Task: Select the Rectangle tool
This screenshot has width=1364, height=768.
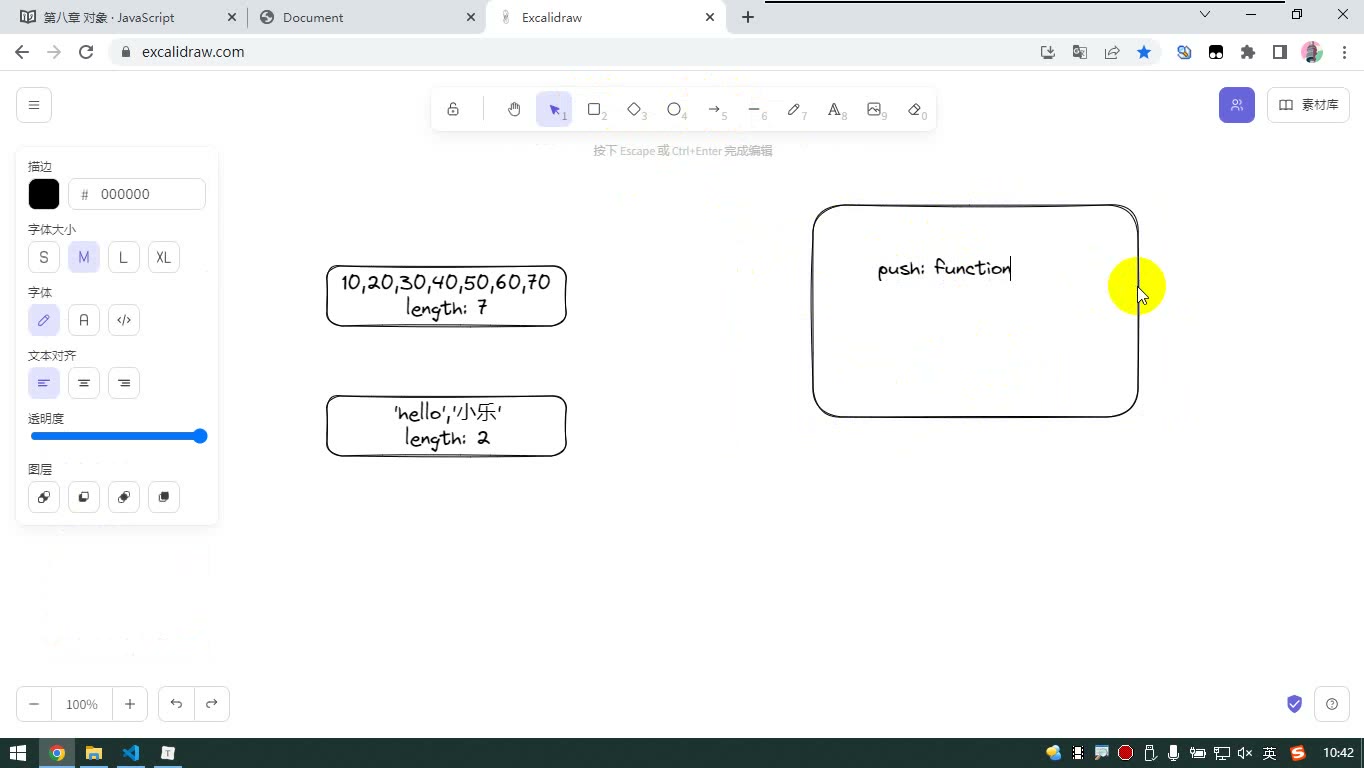Action: [x=594, y=109]
